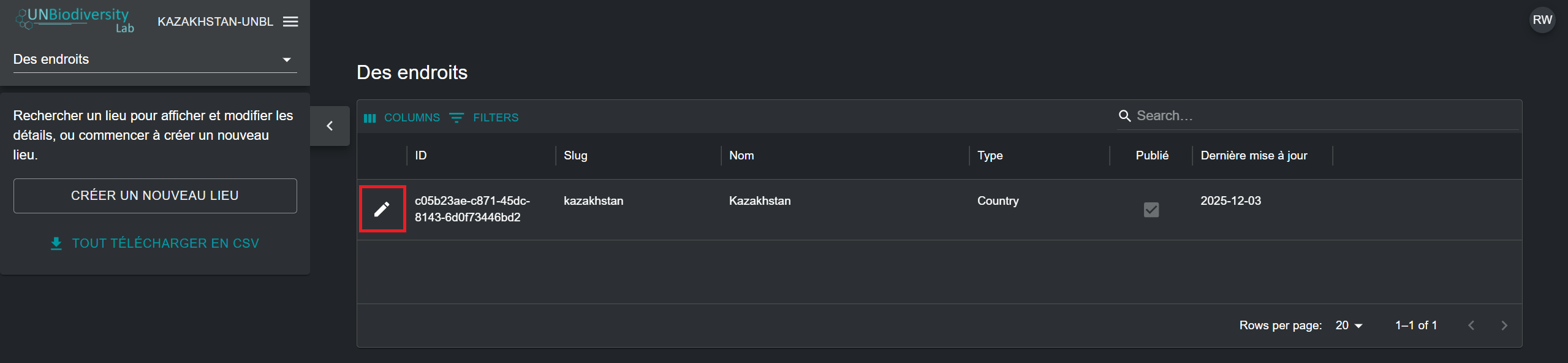The height and width of the screenshot is (363, 1568).
Task: Sort by Dernière mise à jour column
Action: point(1254,156)
